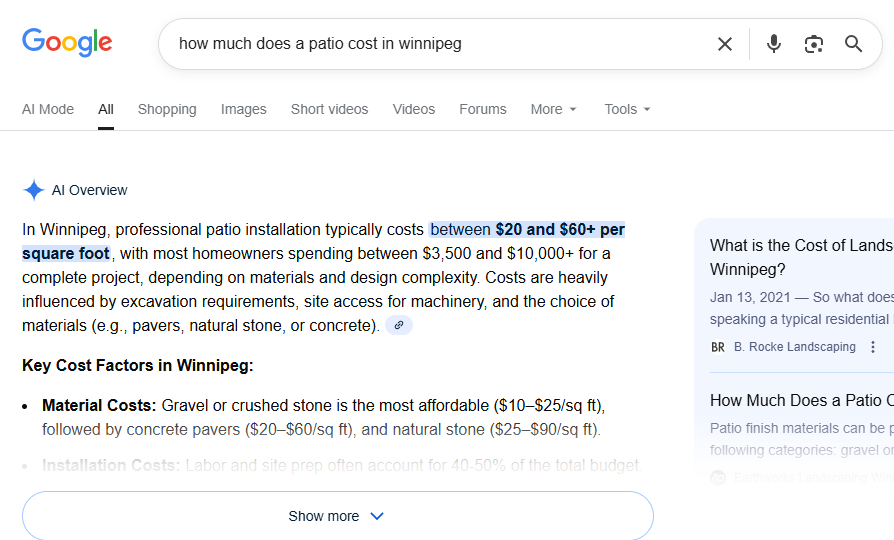
Task: Start a voice search with microphone
Action: point(773,44)
